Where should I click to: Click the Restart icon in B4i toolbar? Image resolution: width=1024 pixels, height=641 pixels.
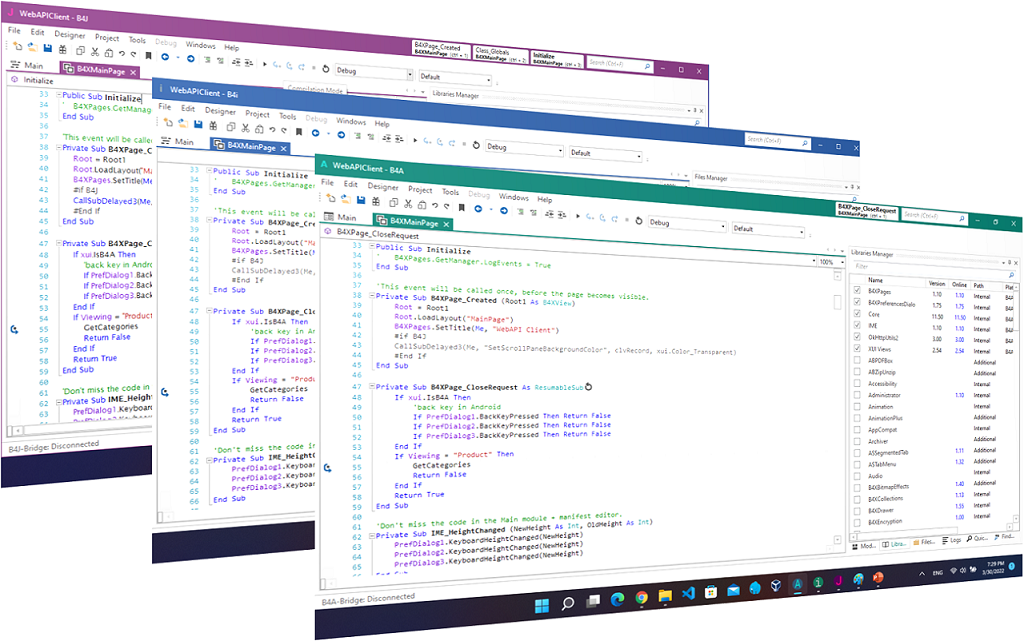(476, 145)
